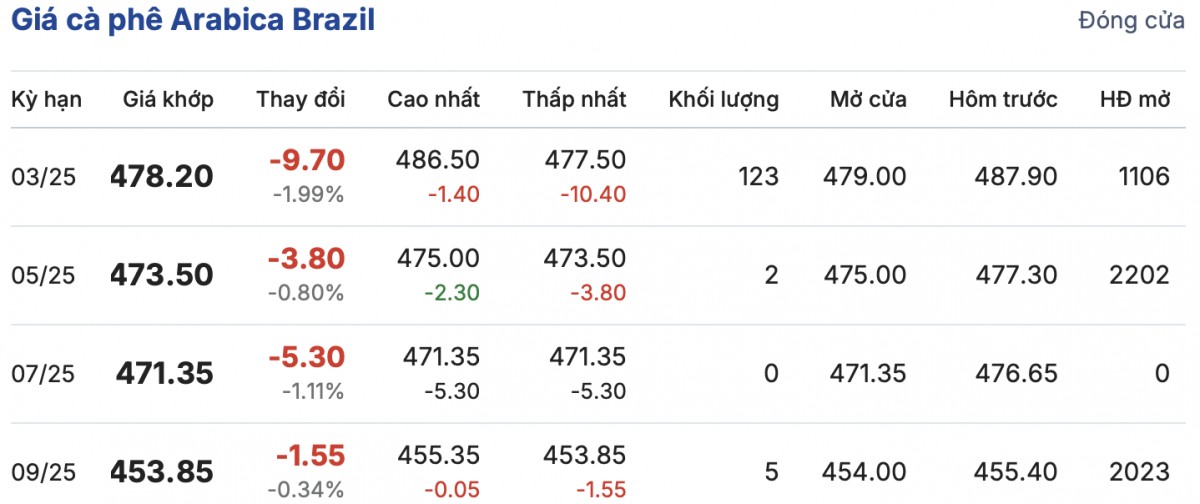Click the Đóng cửa status label
This screenshot has height=504, width=1200.
(x=1131, y=21)
